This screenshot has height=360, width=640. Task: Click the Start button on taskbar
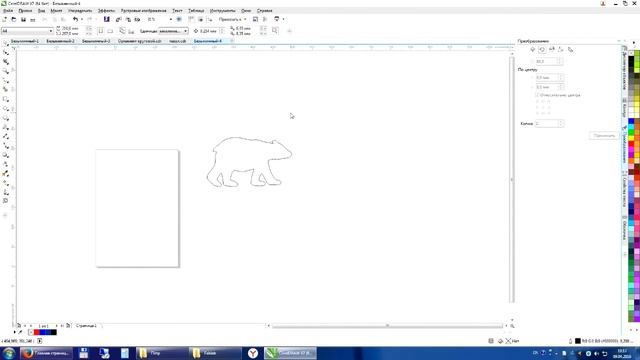(x=9, y=353)
